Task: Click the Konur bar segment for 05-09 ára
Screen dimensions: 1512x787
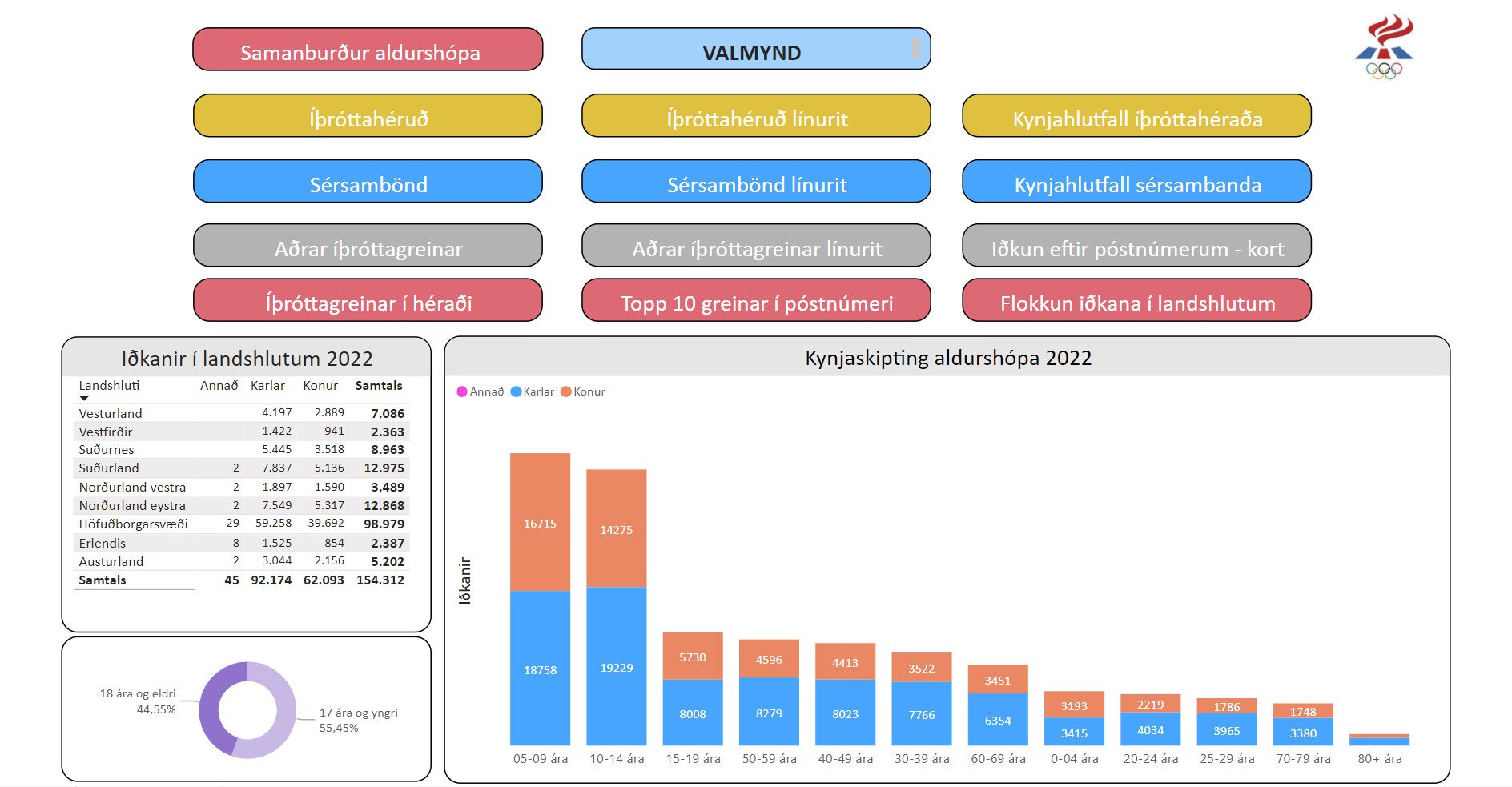Action: coord(540,522)
